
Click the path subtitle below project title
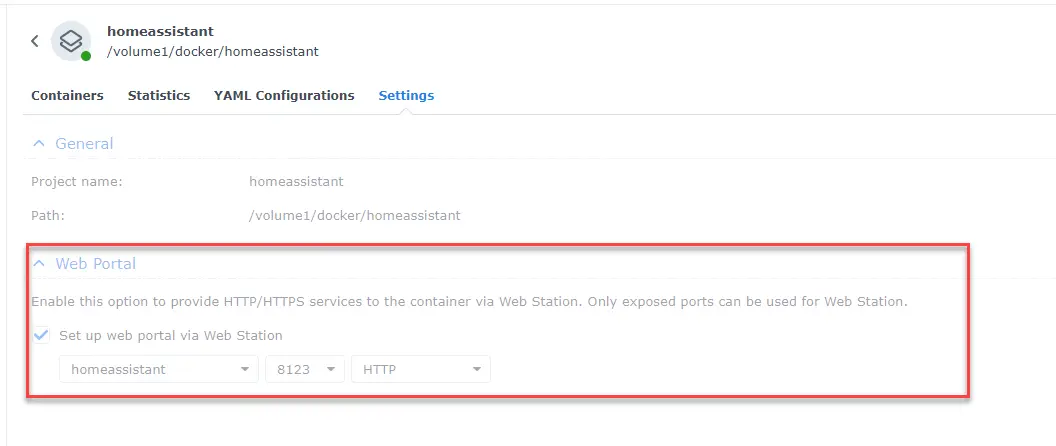click(213, 51)
